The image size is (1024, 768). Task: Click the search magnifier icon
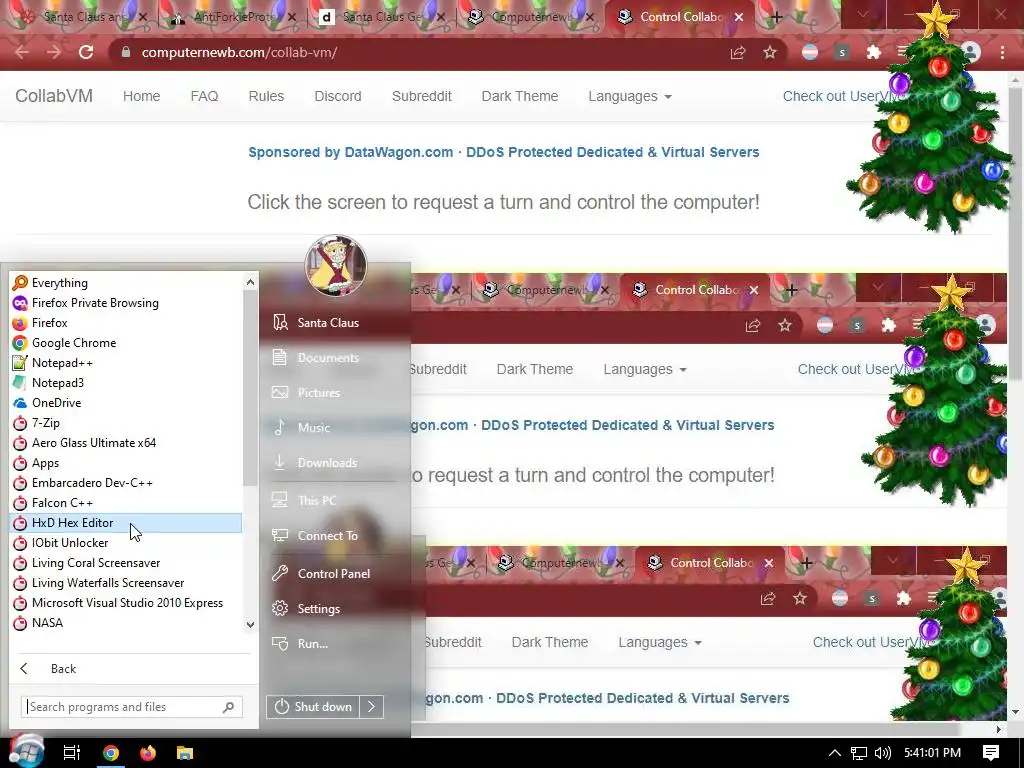click(229, 707)
